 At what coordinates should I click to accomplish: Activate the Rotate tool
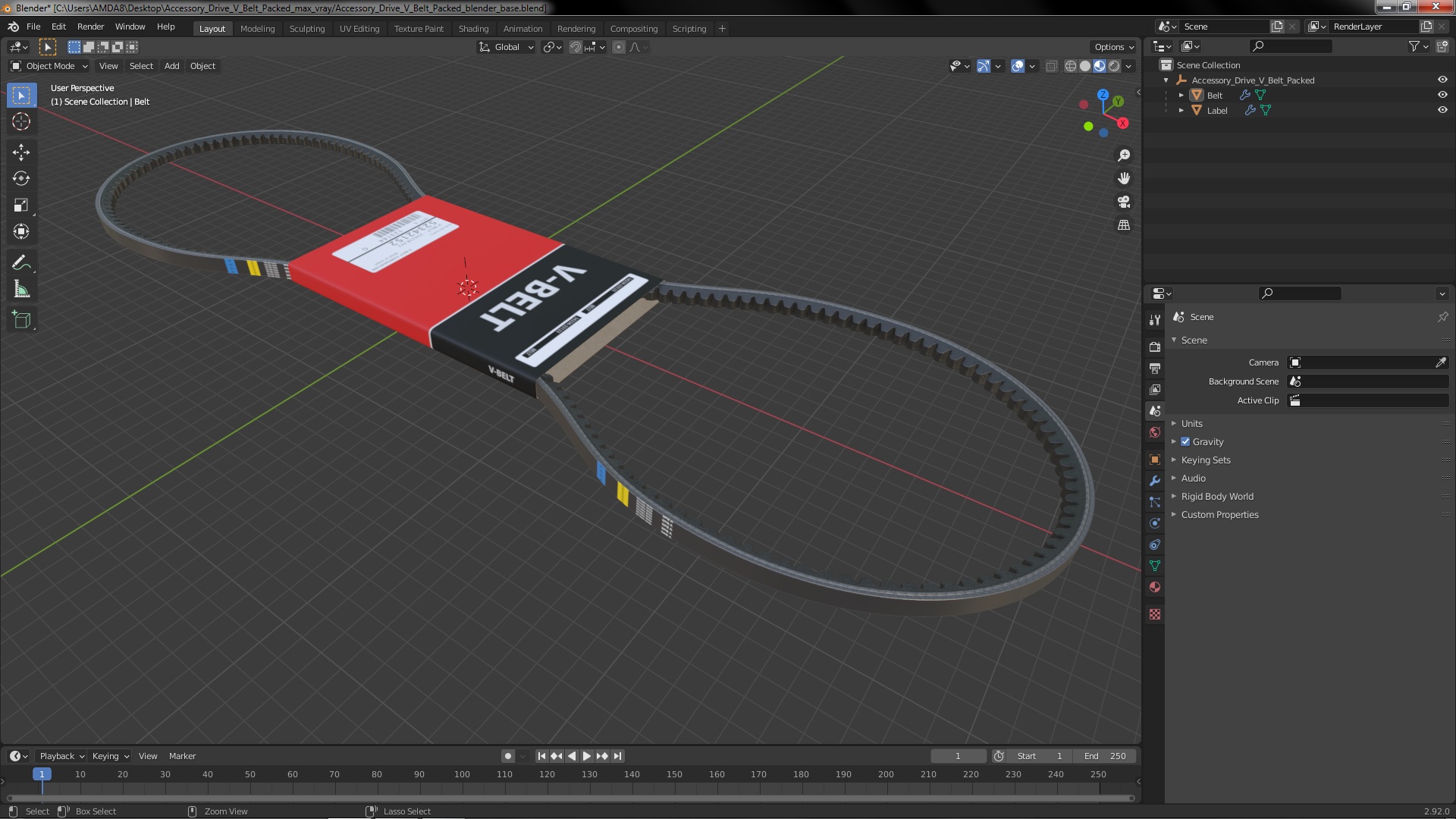pyautogui.click(x=21, y=178)
